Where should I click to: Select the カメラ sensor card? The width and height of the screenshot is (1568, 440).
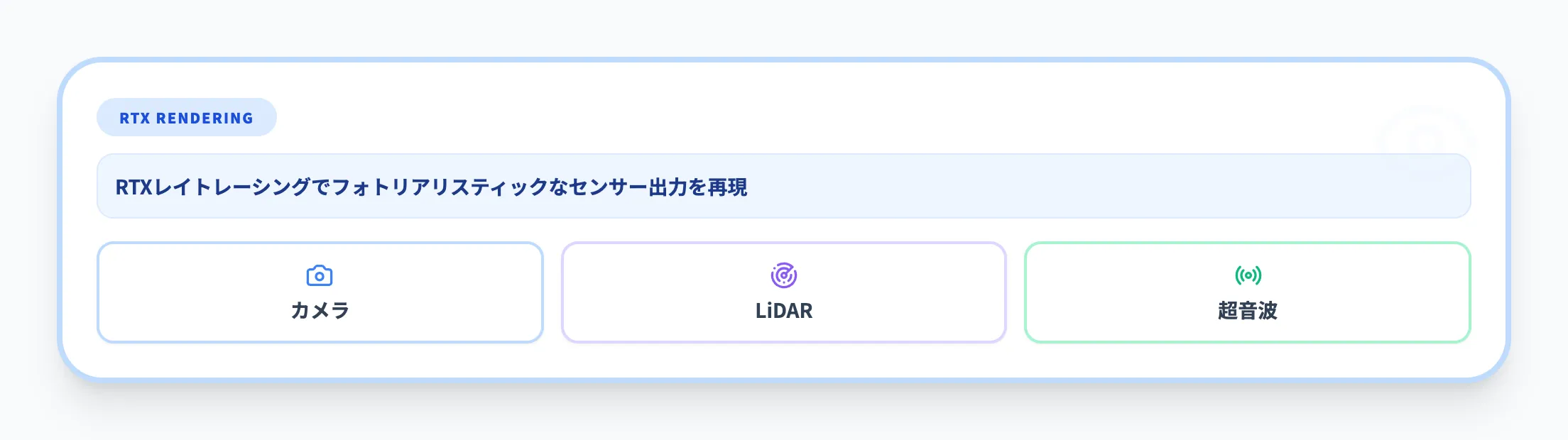(x=320, y=292)
